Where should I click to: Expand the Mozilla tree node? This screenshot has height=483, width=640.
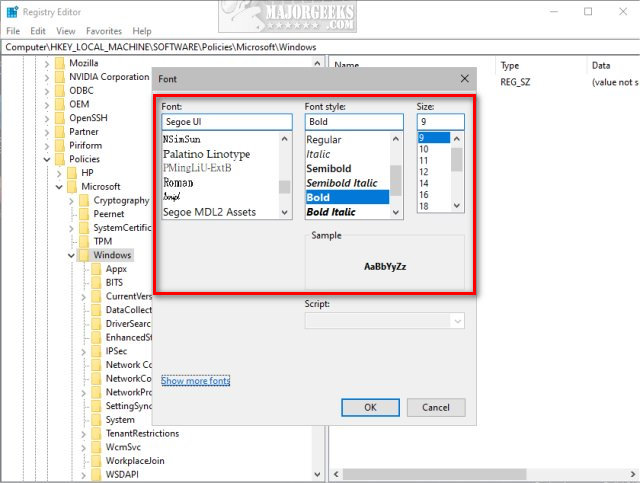pos(47,63)
